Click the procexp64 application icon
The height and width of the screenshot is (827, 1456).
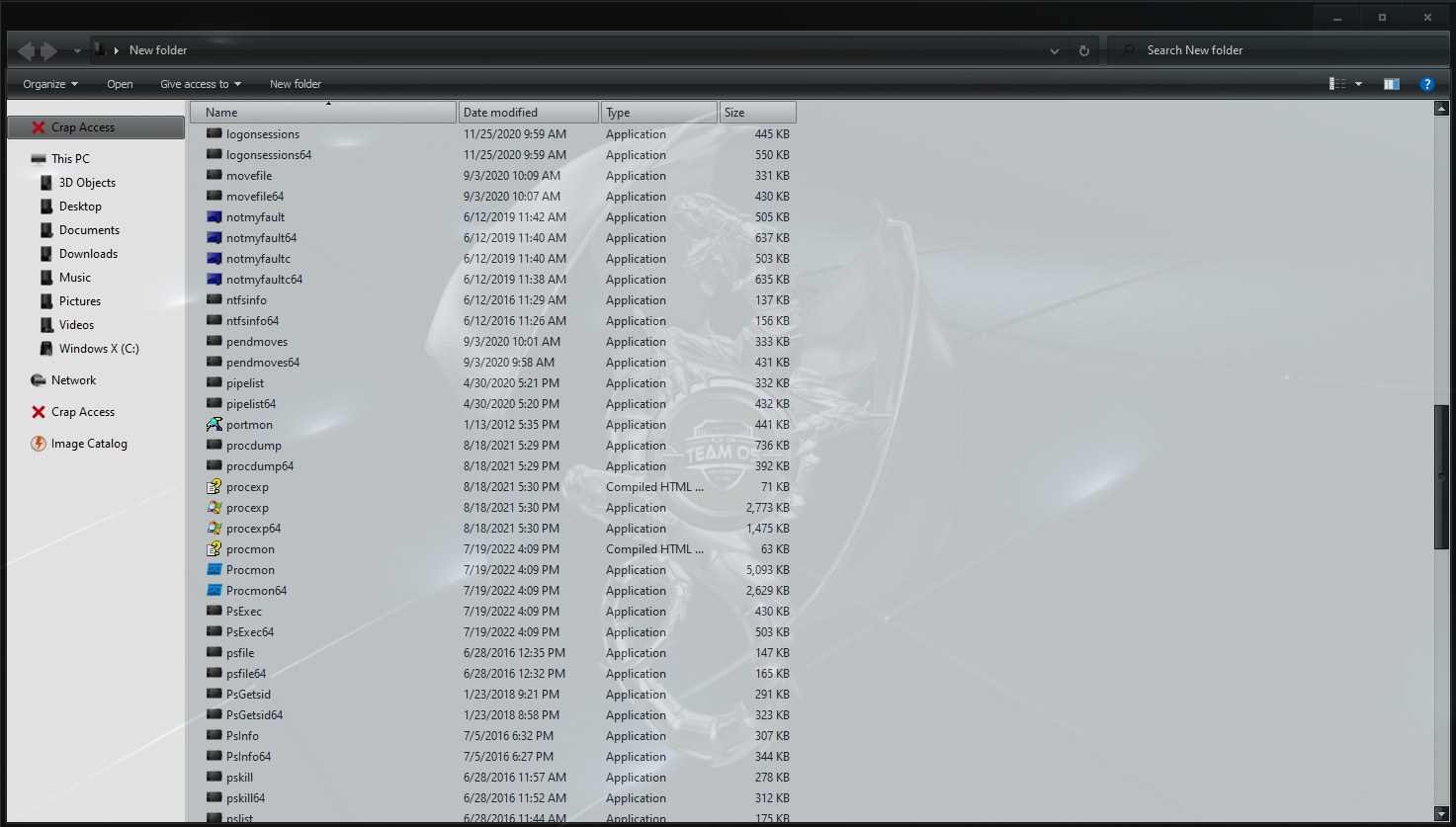[x=214, y=529]
